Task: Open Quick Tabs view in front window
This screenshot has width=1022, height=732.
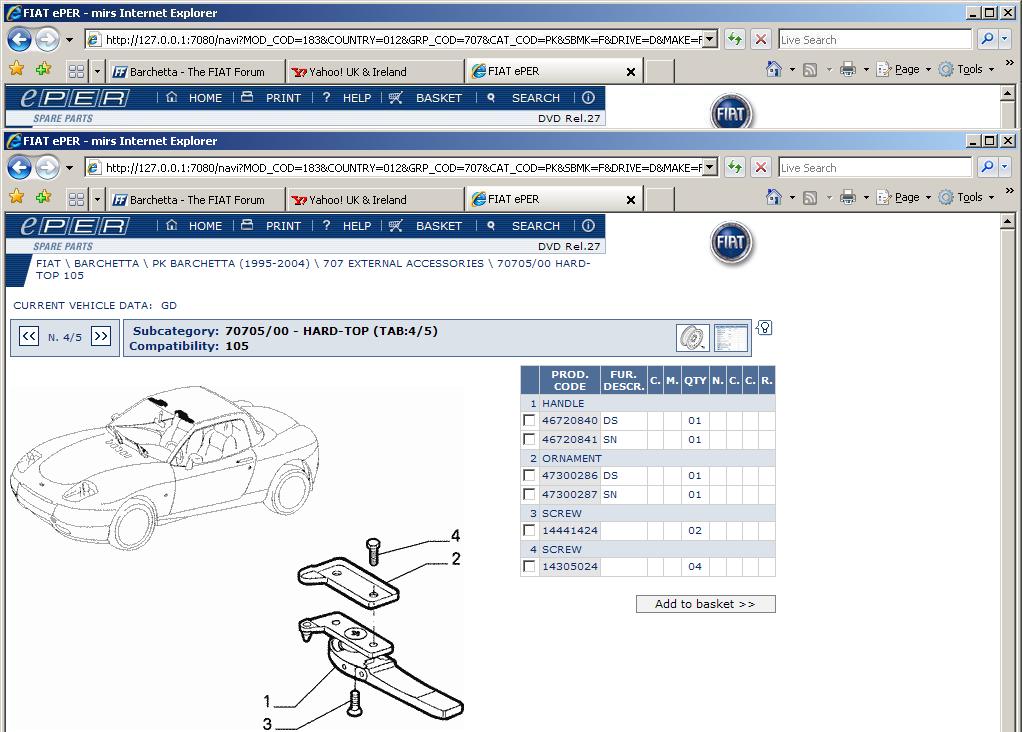Action: [x=76, y=199]
